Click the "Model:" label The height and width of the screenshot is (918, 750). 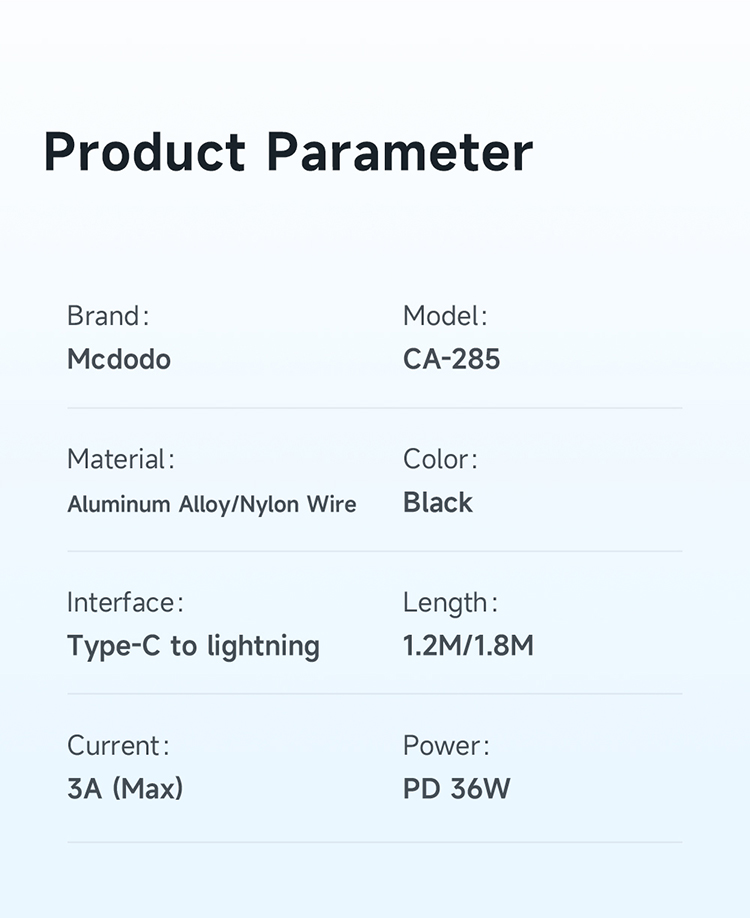pos(445,316)
